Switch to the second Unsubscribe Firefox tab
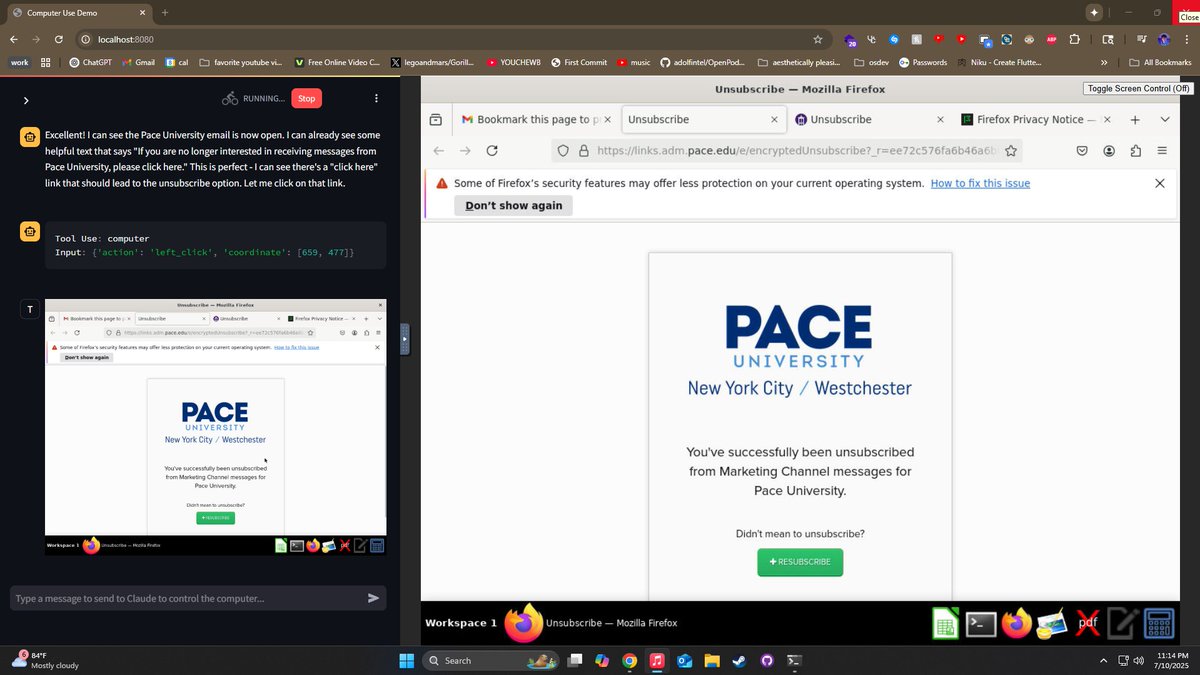 click(x=868, y=119)
